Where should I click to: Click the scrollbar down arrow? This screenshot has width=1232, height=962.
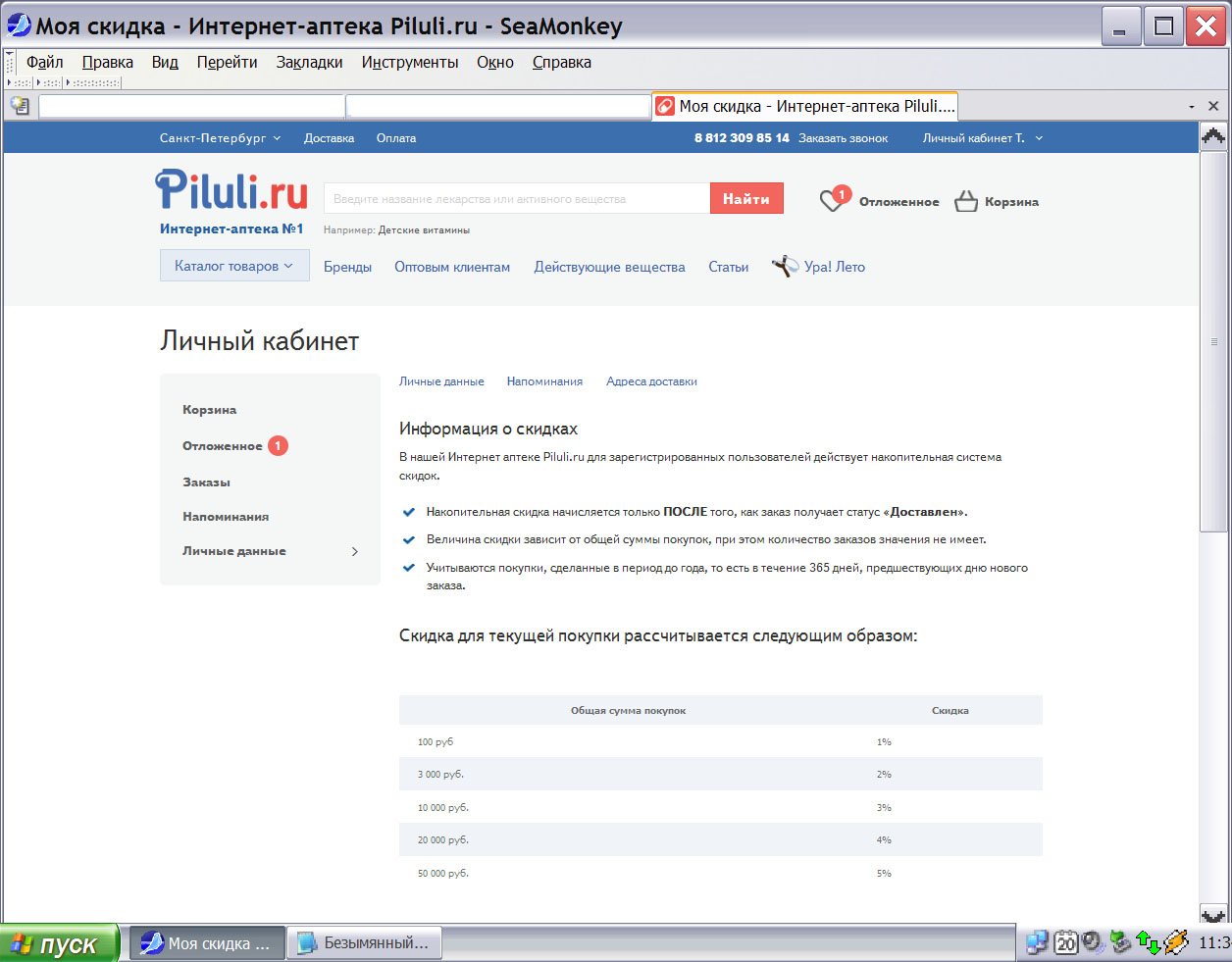[1213, 915]
